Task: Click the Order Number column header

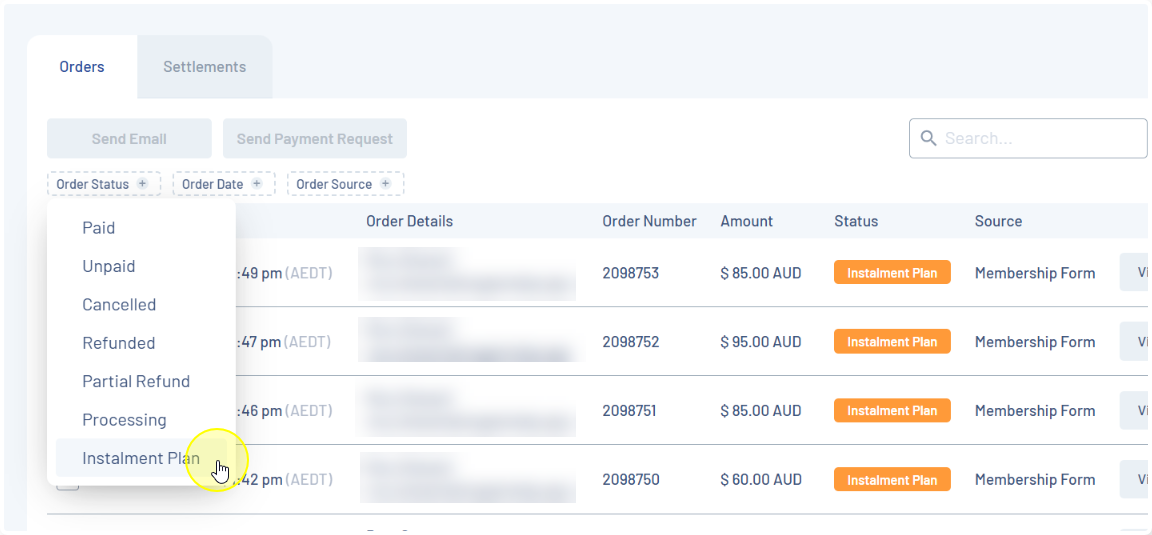Action: [649, 221]
